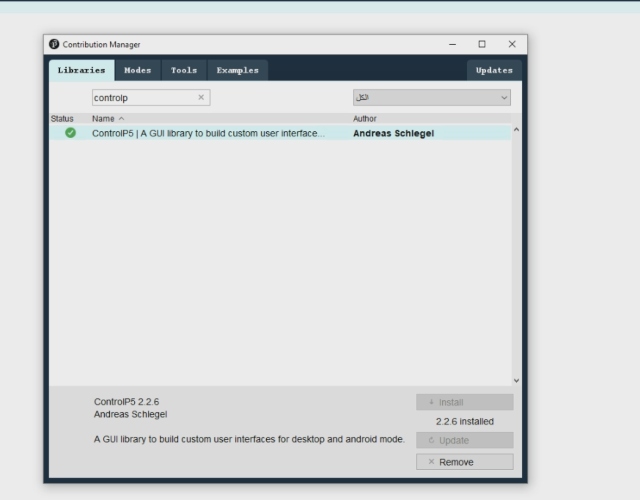This screenshot has width=640, height=500.
Task: Minimize the Contribution Manager window
Action: (452, 44)
